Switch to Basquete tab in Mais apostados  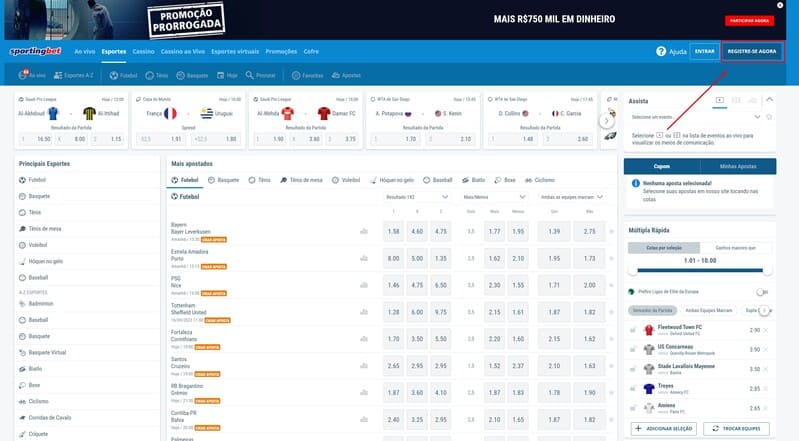pyautogui.click(x=224, y=180)
